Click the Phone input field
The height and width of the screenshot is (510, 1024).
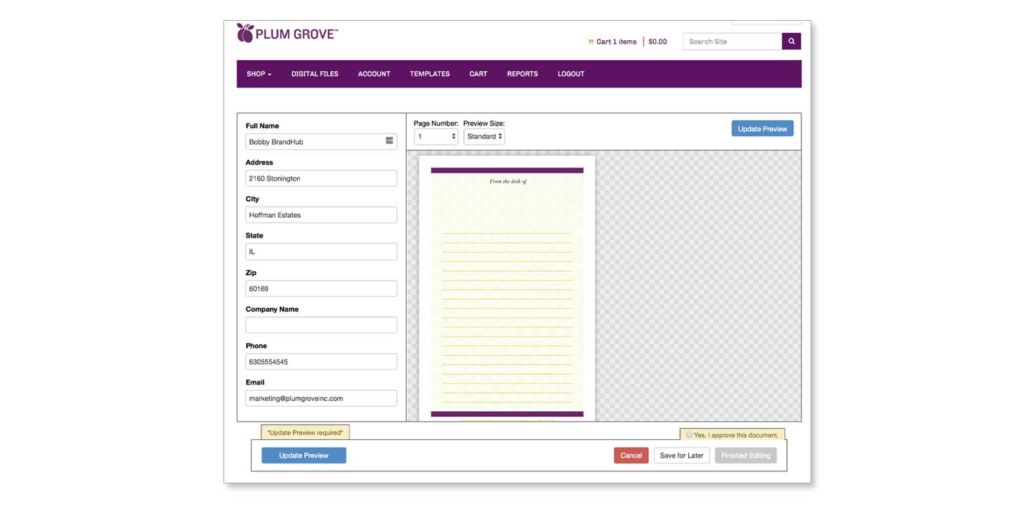pyautogui.click(x=321, y=361)
